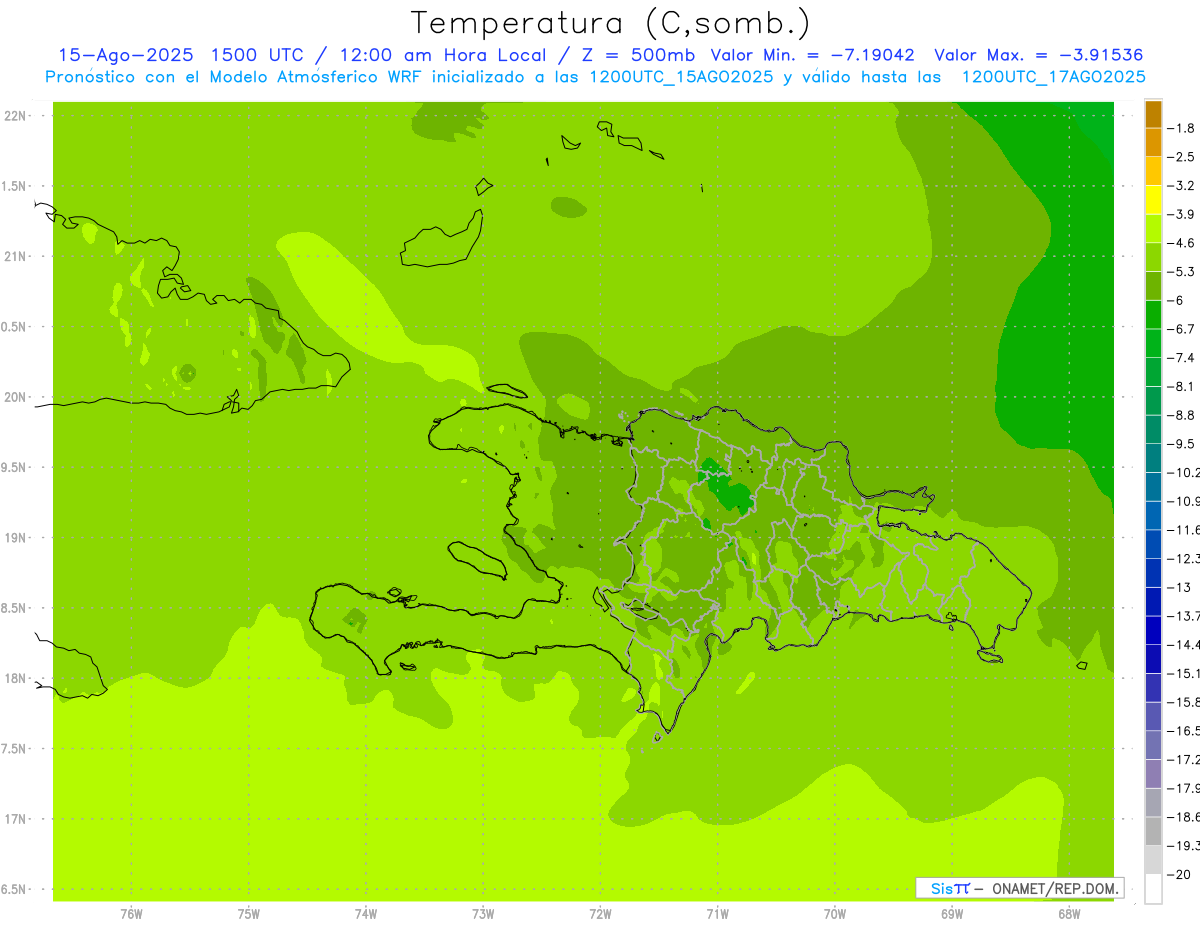Screen dimensions: 1200x927
Task: Pick the amber swatch between -2.5 and -3.2
Action: [x=1153, y=171]
